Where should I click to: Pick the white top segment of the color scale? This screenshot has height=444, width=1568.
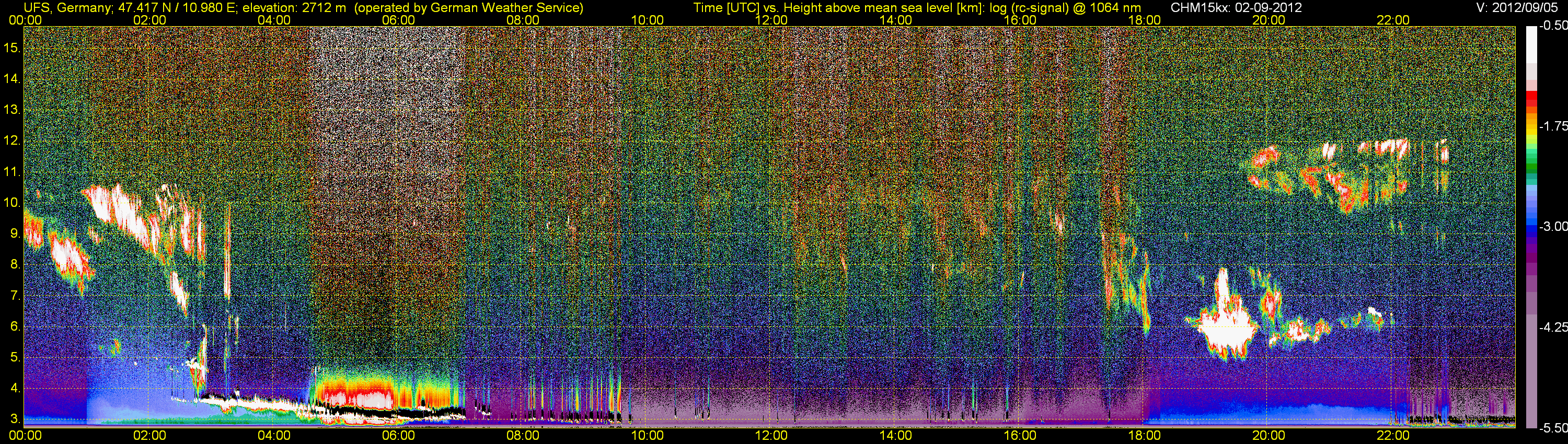click(x=1531, y=45)
